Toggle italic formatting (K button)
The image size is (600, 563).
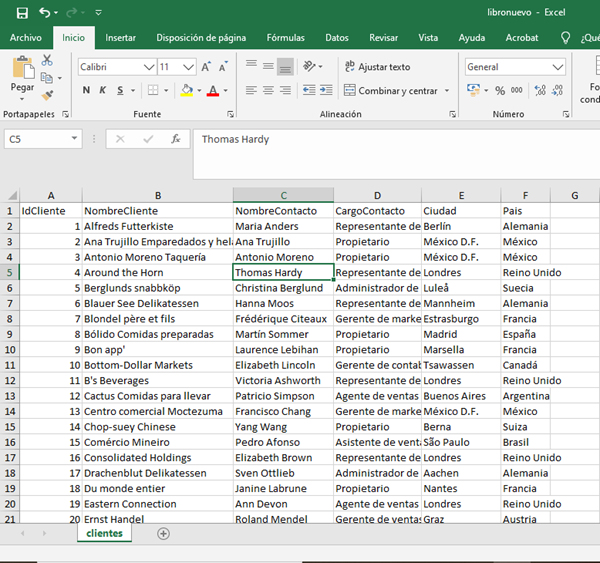click(x=103, y=91)
